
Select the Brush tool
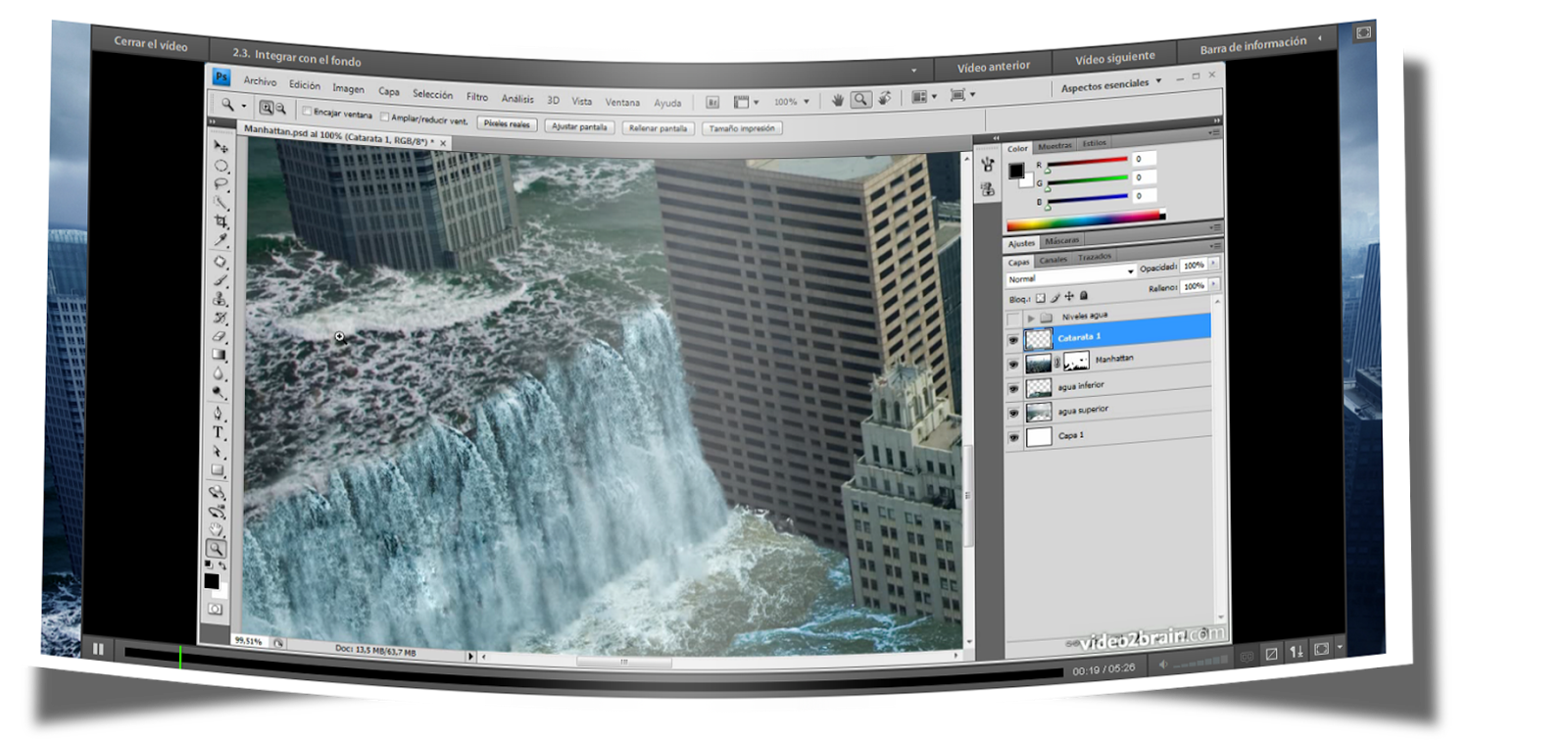click(220, 280)
